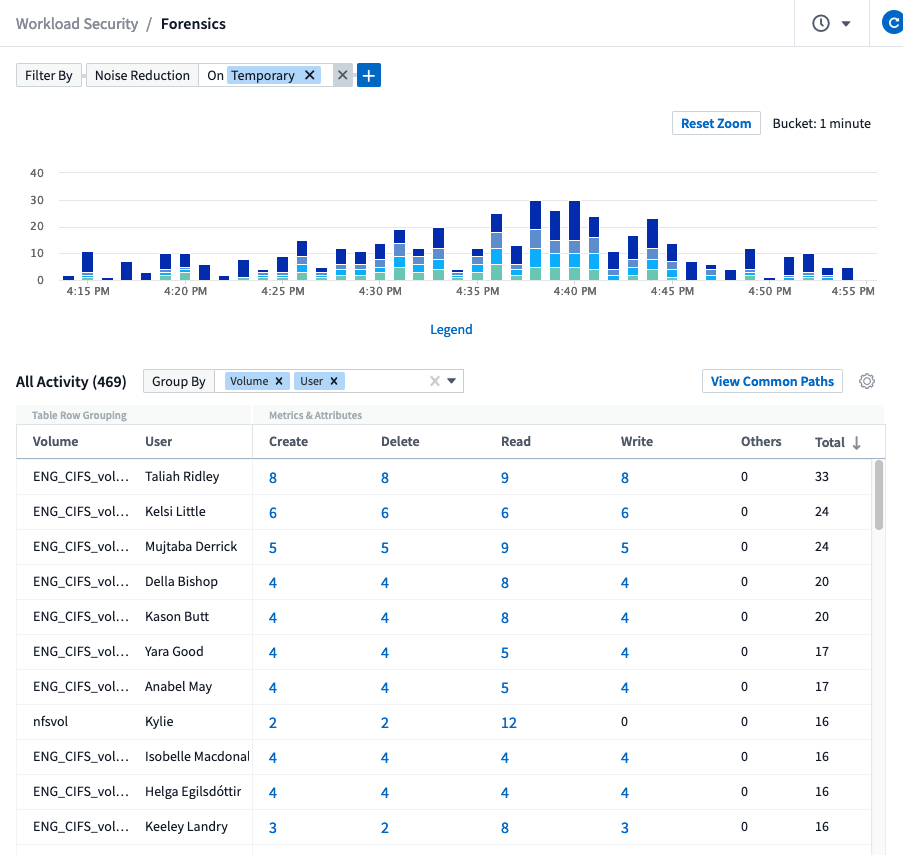The image size is (903, 855).
Task: Navigate to Workload Security breadcrumb
Action: [76, 23]
